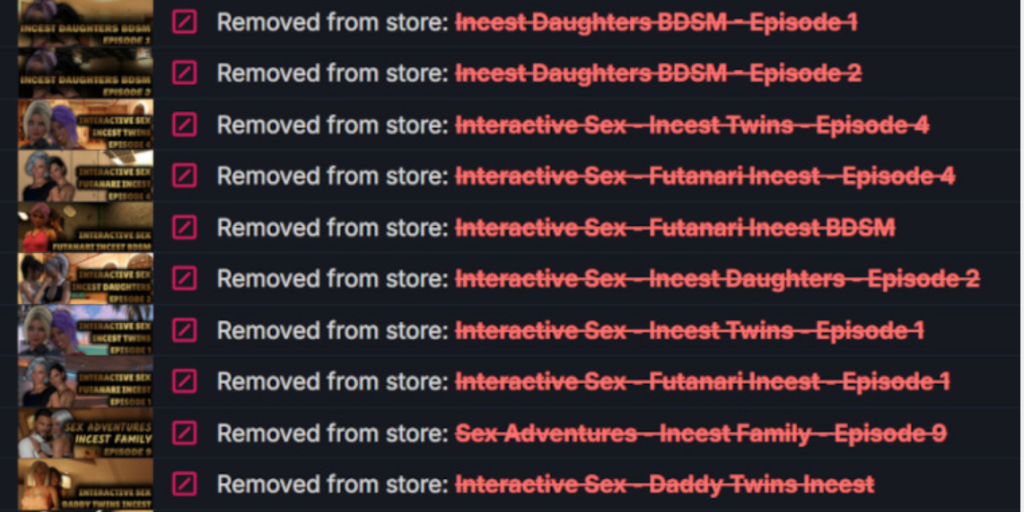Image resolution: width=1024 pixels, height=512 pixels.
Task: Select thumbnail for Sex Adventures Incest Family Episode 9
Action: (86, 433)
